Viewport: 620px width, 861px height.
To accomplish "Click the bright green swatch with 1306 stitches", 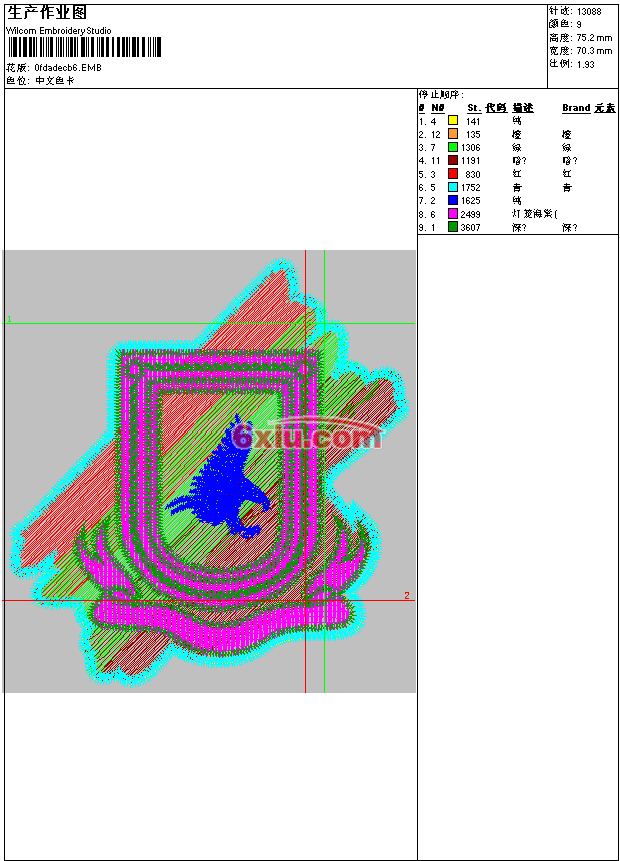I will tap(453, 147).
